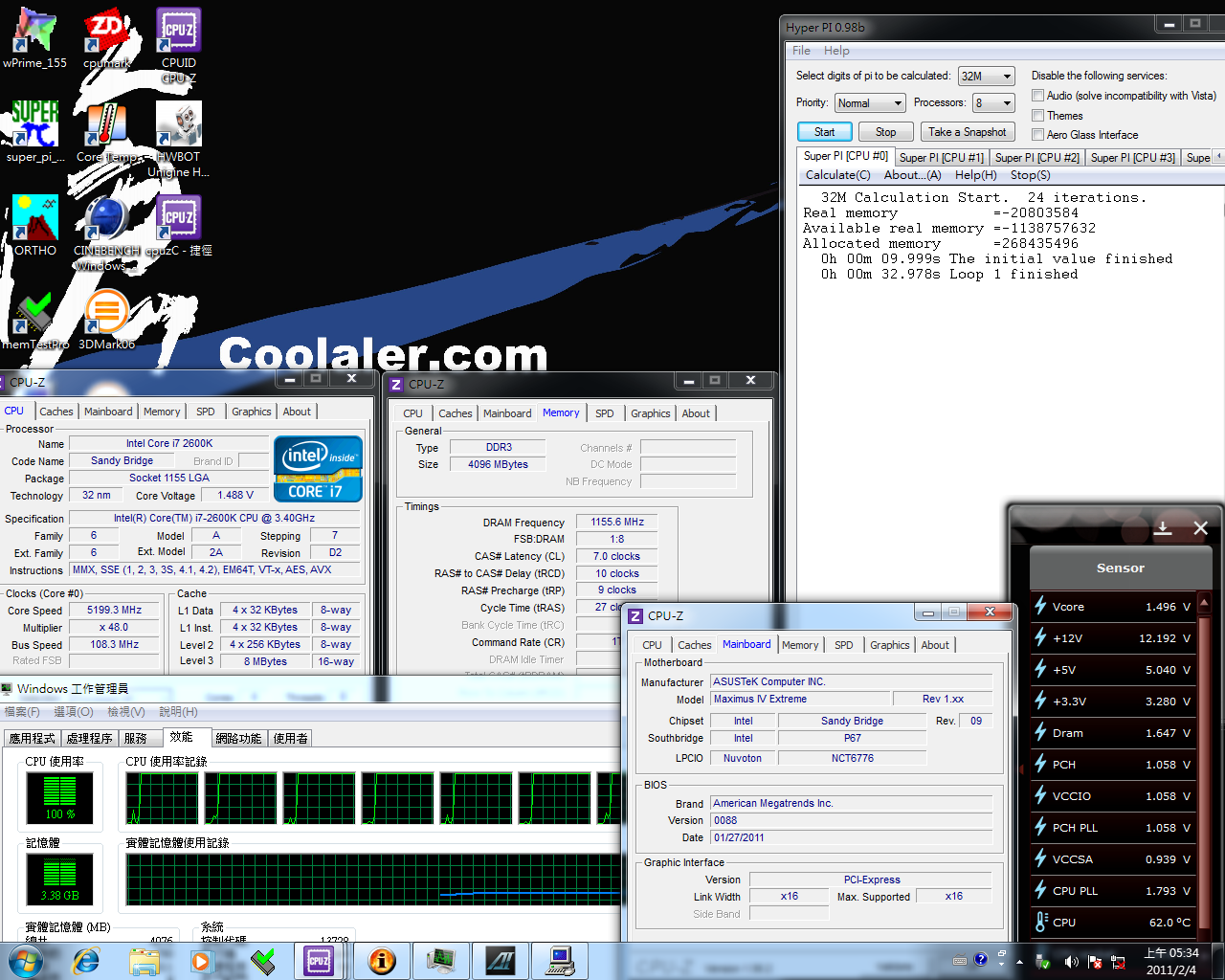Click the Intel Core i7 2600K name field
The image size is (1225, 980).
[x=169, y=443]
